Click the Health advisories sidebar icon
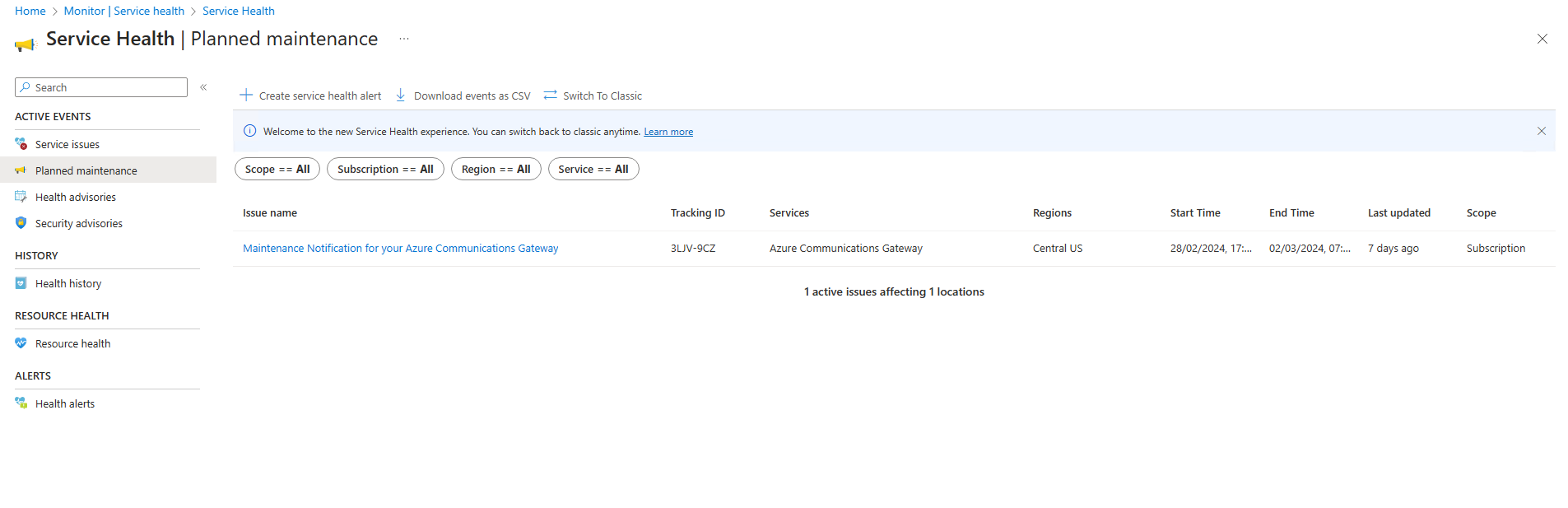The height and width of the screenshot is (508, 1568). (x=21, y=197)
